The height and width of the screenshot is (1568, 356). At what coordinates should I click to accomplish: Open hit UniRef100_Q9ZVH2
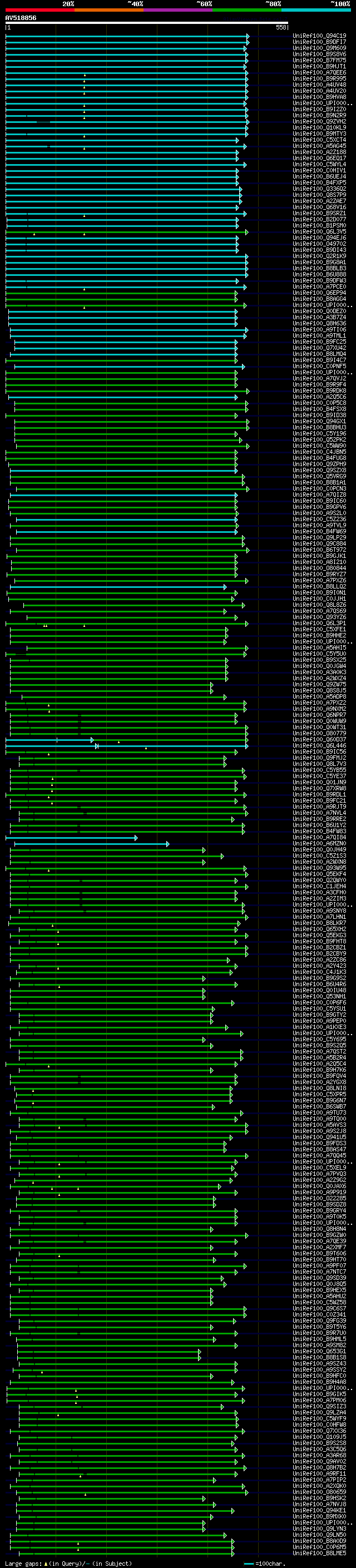[x=319, y=121]
